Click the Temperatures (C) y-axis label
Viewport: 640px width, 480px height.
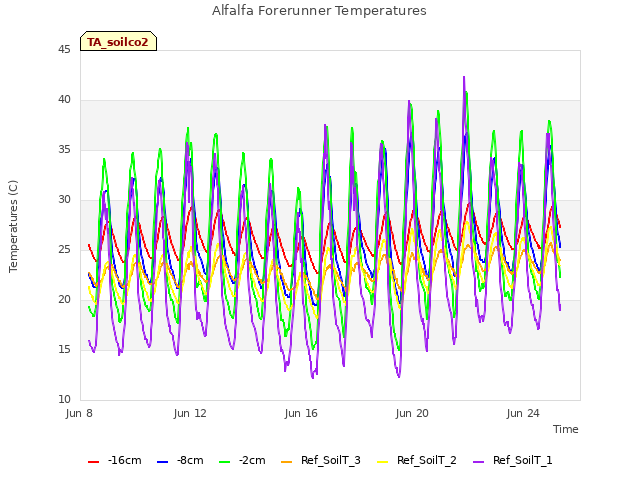pos(13,226)
